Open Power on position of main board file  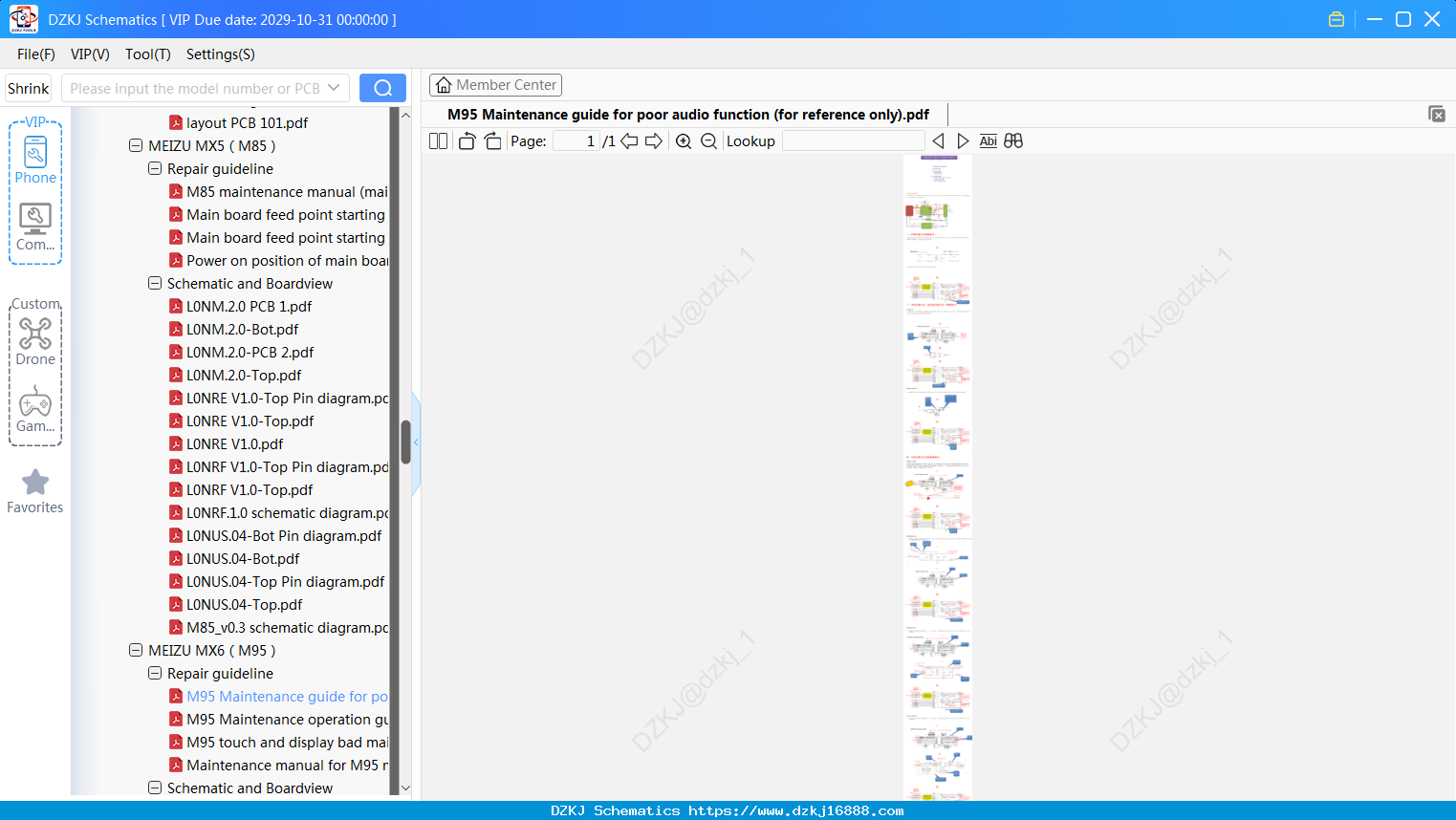(278, 261)
